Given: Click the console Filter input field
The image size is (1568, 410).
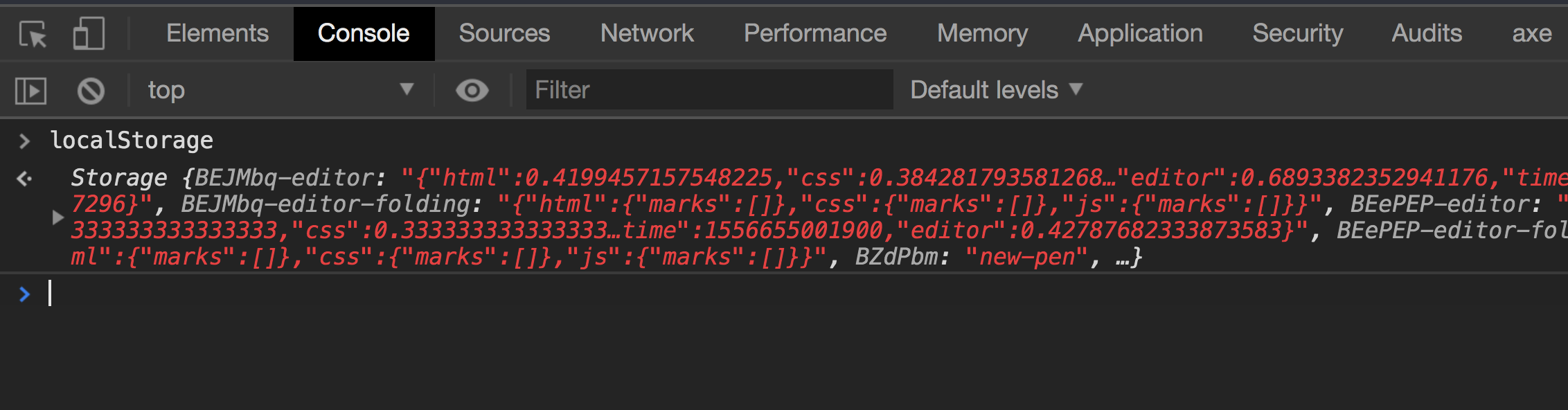Looking at the screenshot, I should pyautogui.click(x=709, y=90).
